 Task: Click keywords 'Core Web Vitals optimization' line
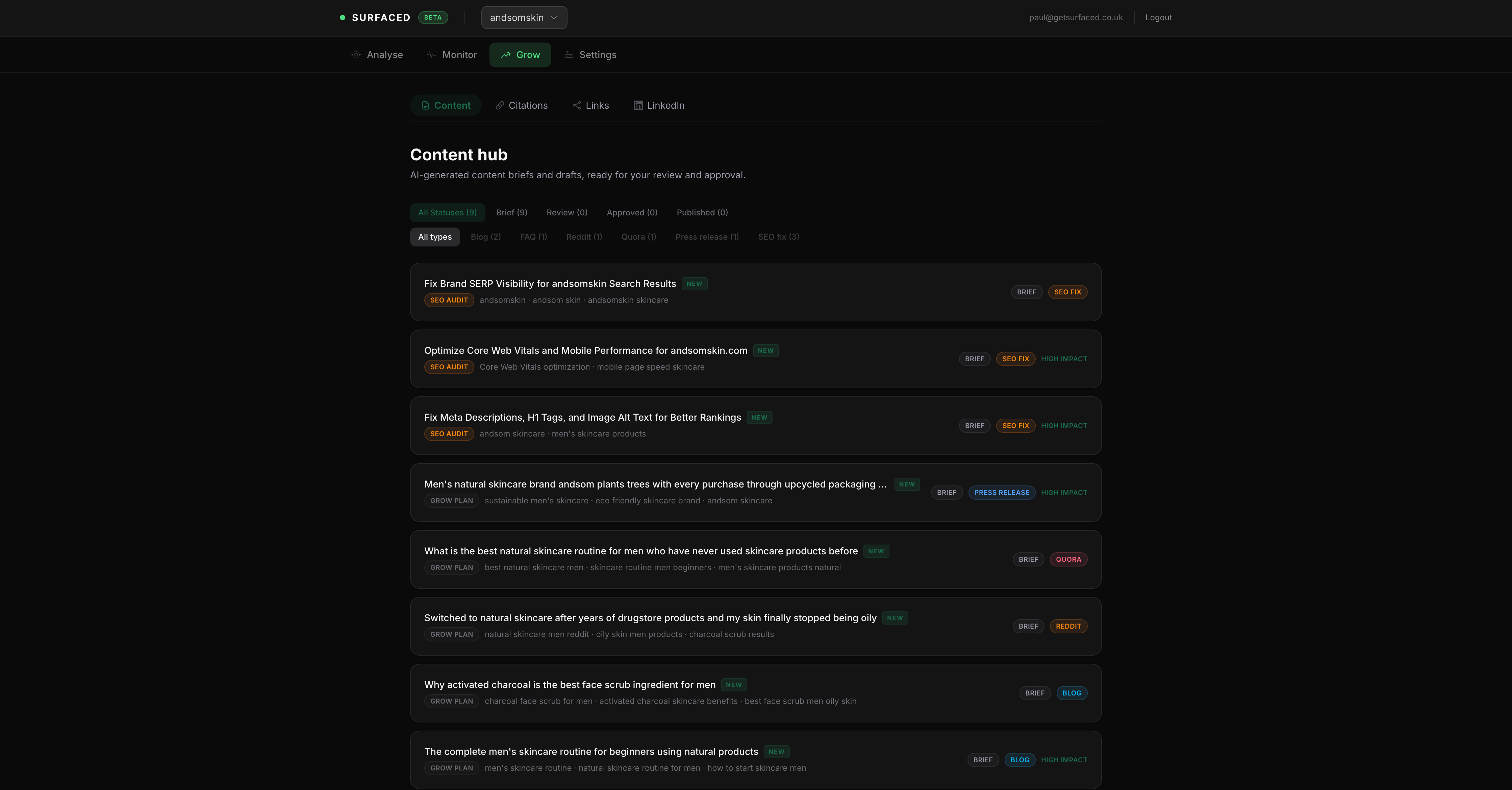(591, 367)
